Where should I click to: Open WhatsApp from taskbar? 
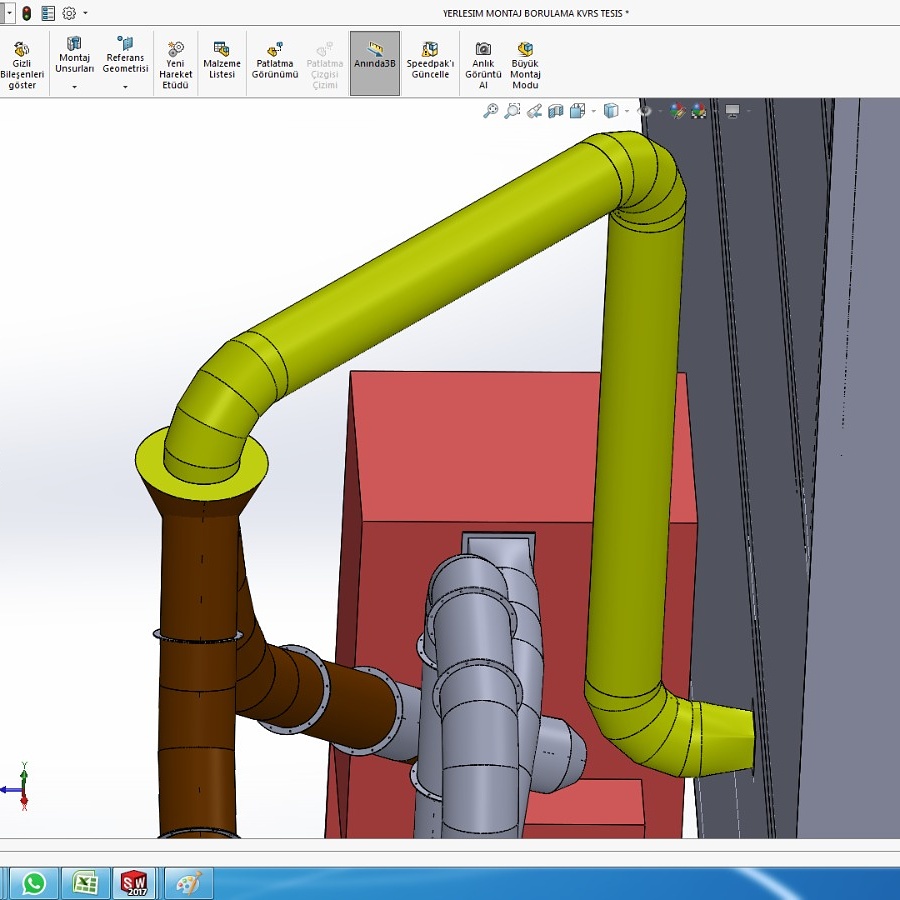[x=34, y=883]
